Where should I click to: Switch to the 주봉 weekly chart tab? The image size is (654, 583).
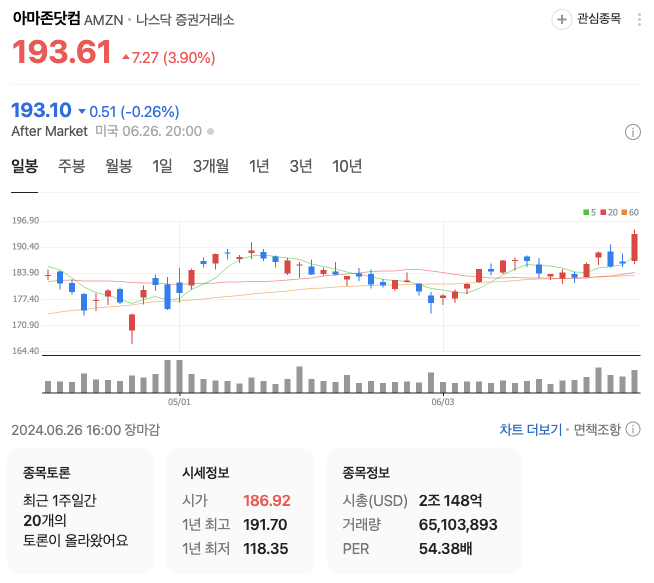point(71,166)
